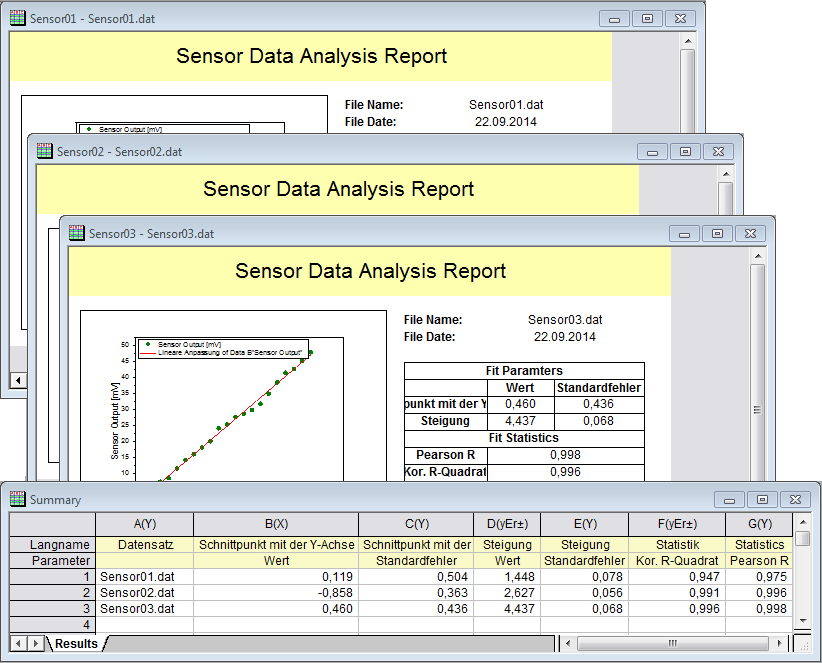
Task: Click the Sensor01 horizontal scroll left arrow
Action: pos(18,380)
